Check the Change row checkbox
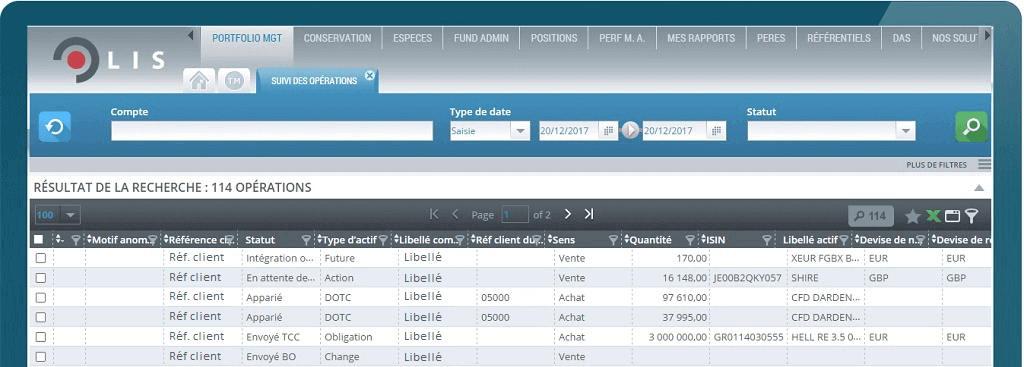This screenshot has width=1024, height=367. pos(40,357)
